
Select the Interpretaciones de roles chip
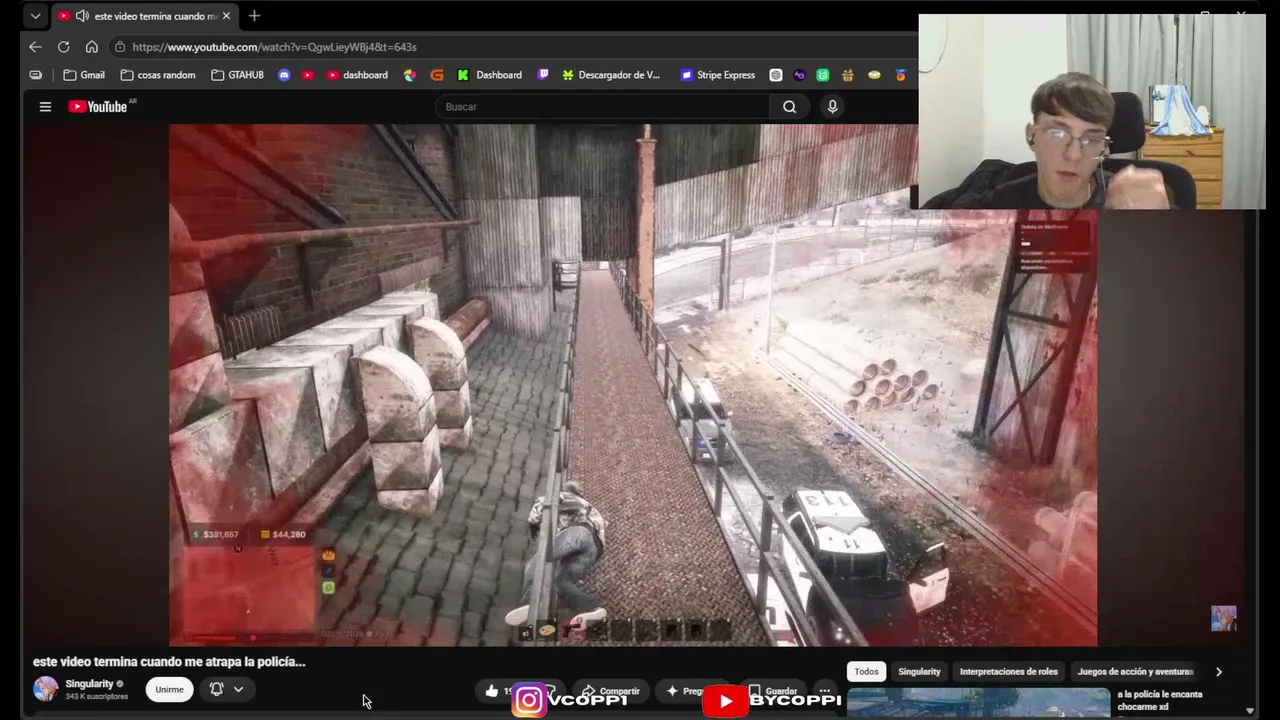1008,672
